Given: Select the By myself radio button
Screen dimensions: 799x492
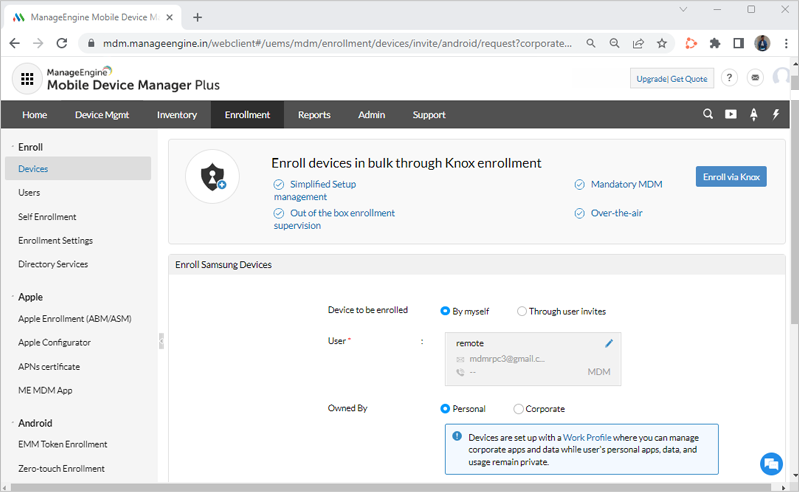Looking at the screenshot, I should click(x=446, y=311).
